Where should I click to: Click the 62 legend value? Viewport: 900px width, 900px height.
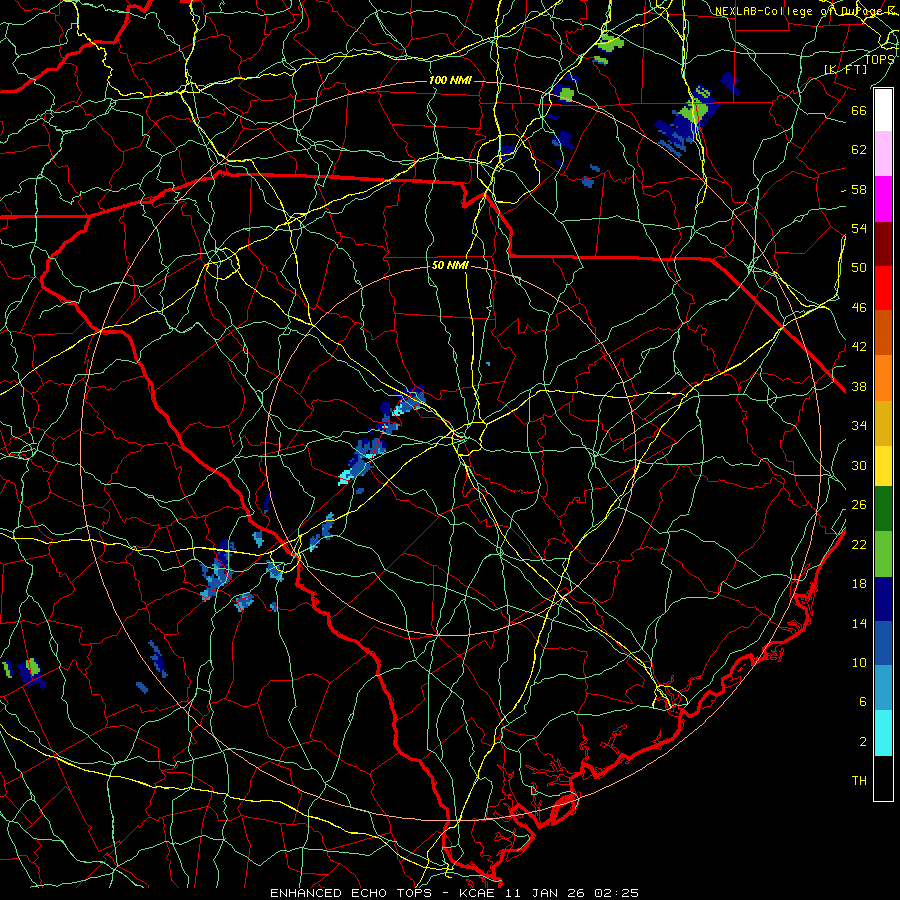(x=859, y=150)
